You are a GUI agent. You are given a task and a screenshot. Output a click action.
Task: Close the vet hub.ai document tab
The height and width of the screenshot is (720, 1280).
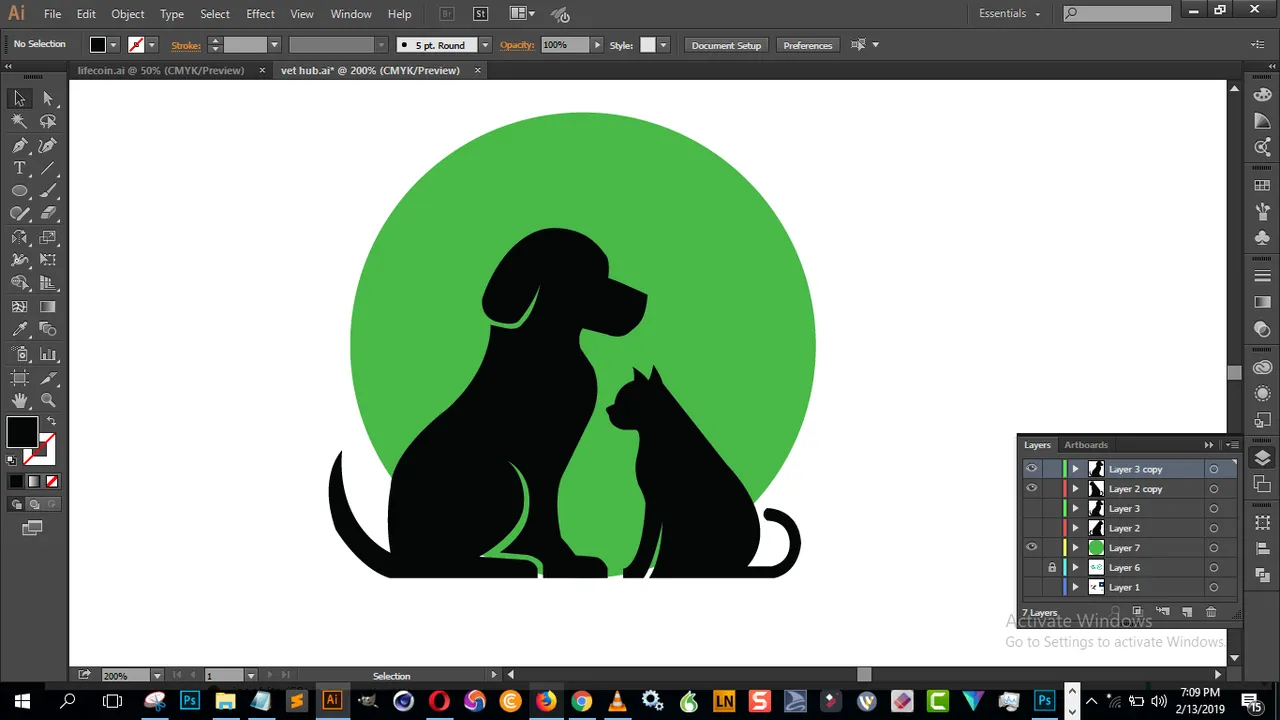(477, 70)
